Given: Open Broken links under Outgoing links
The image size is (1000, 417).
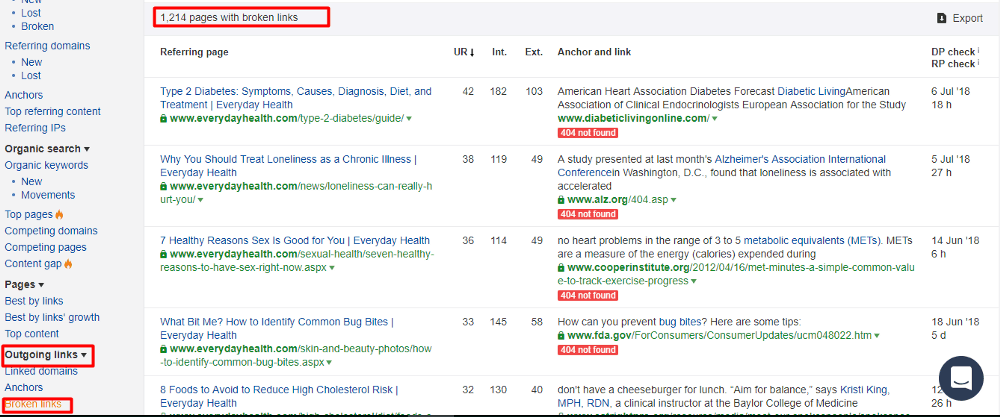Looking at the screenshot, I should (33, 404).
